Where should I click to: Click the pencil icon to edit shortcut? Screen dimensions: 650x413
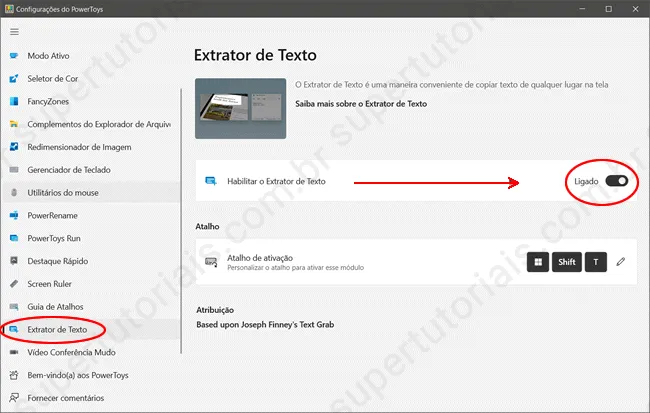pyautogui.click(x=621, y=262)
